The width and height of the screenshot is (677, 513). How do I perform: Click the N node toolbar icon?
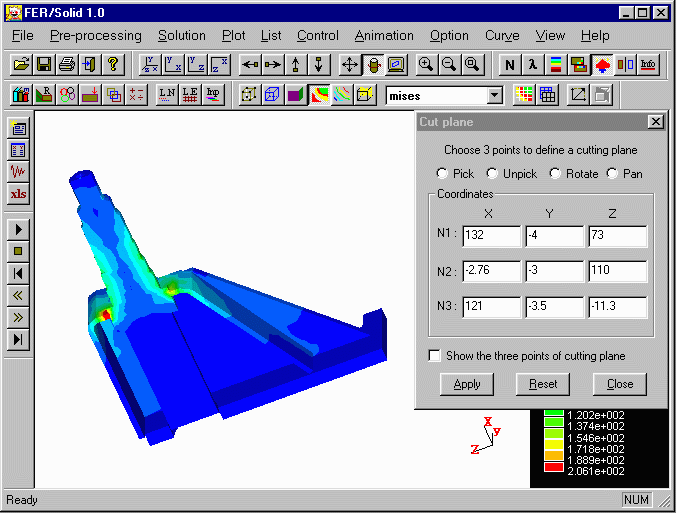coord(510,65)
